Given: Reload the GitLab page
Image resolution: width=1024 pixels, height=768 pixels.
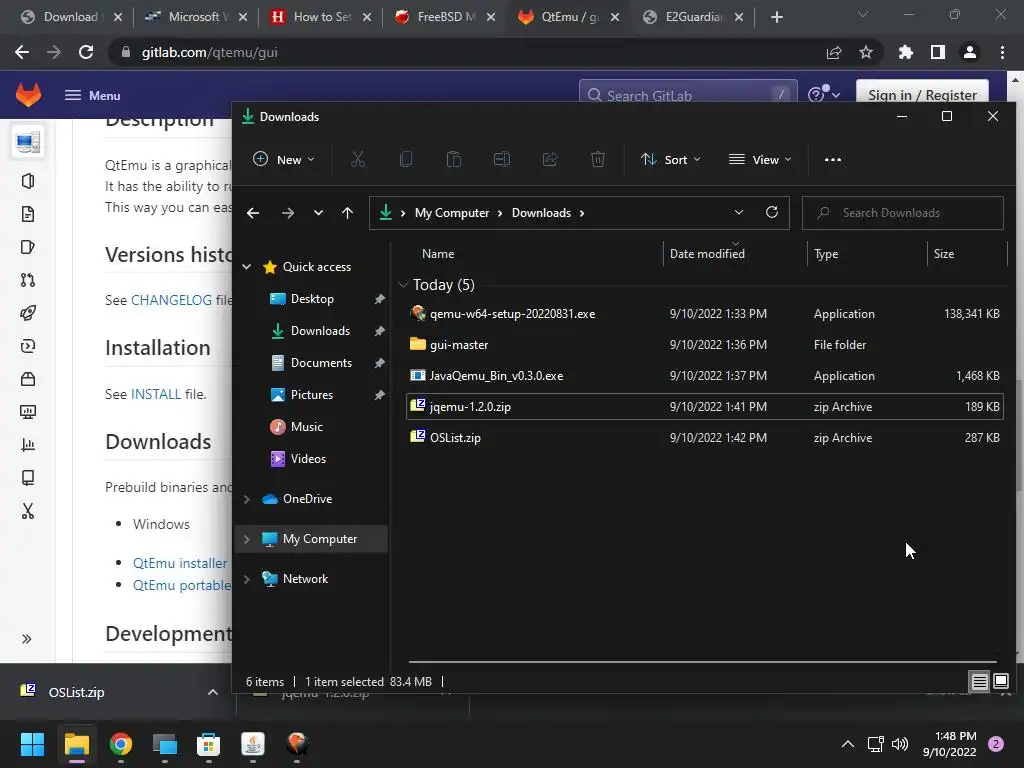Looking at the screenshot, I should click(x=86, y=52).
